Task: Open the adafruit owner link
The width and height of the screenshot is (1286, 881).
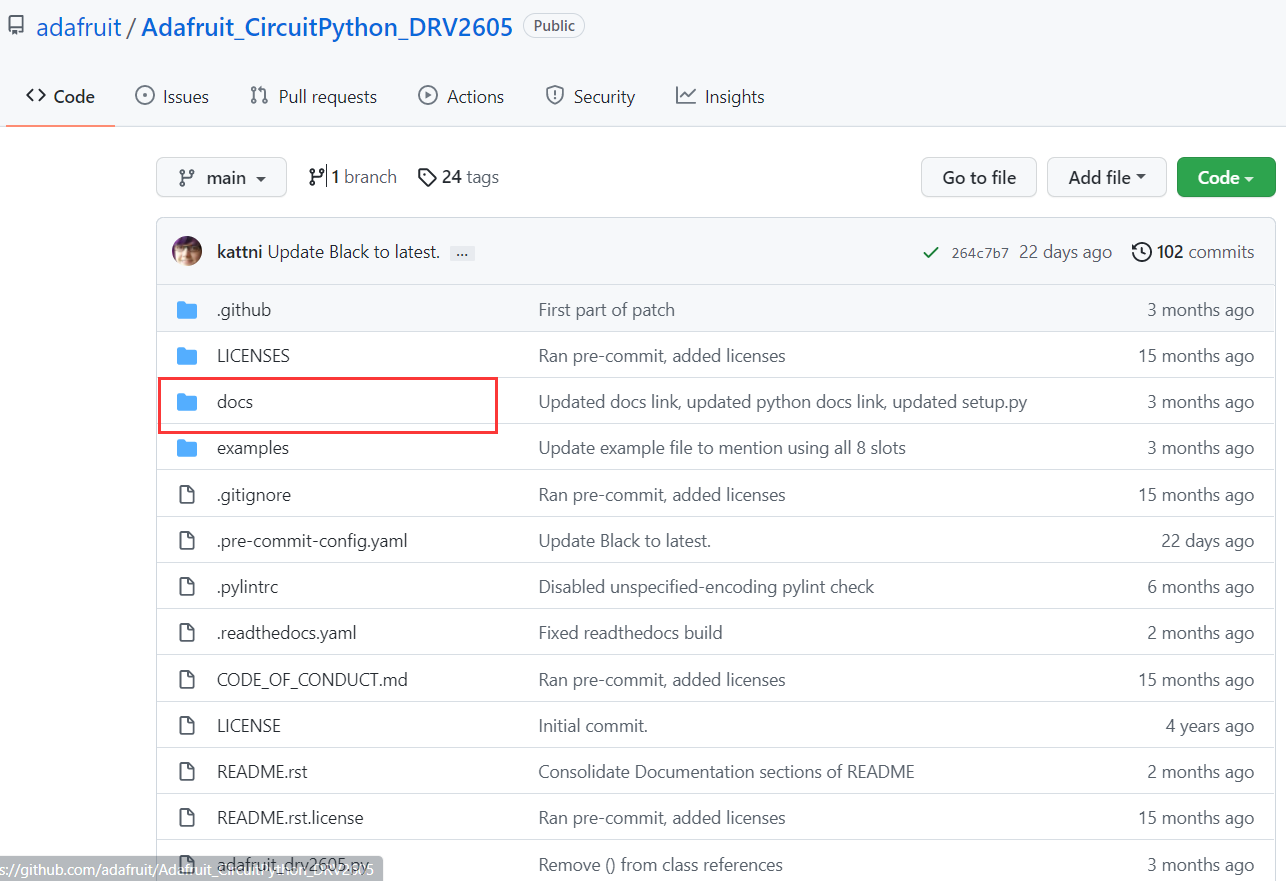Action: click(x=78, y=27)
